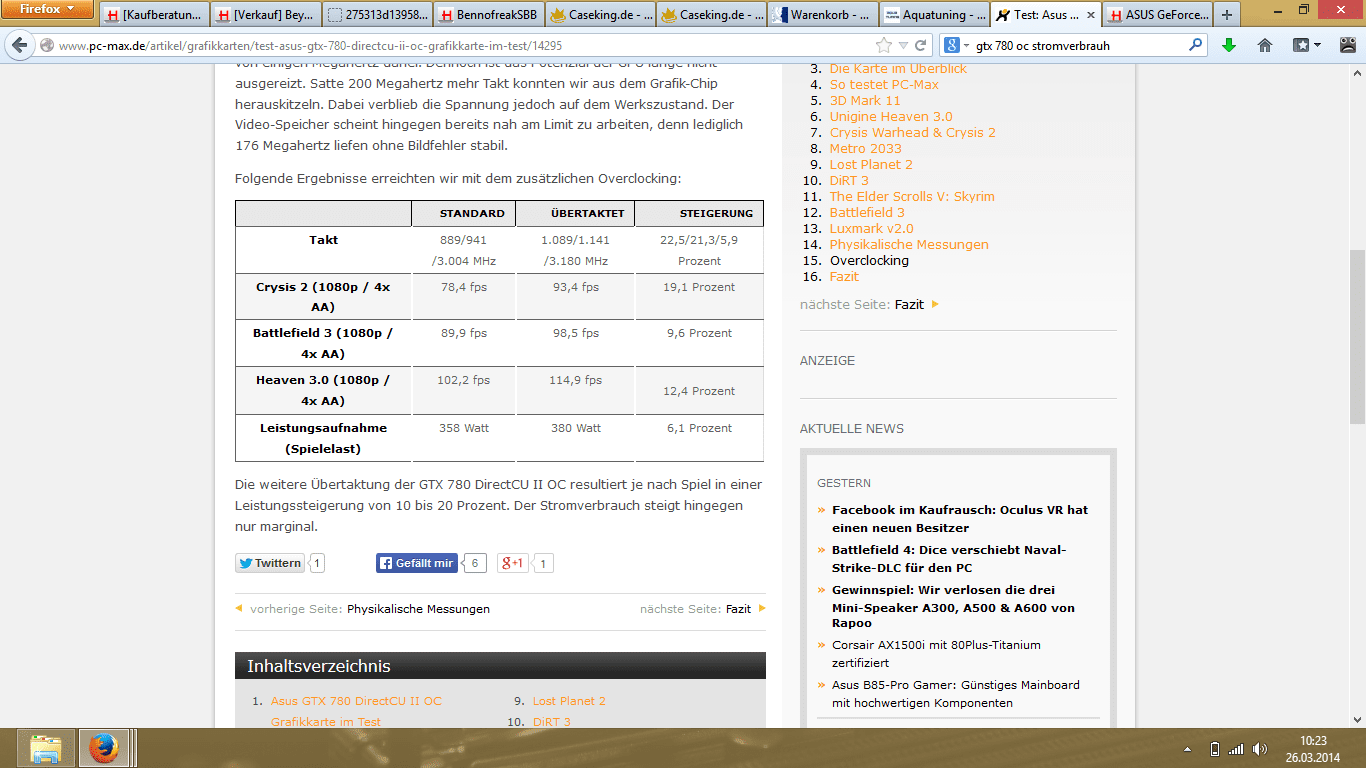Screen dimensions: 1366x768
Task: Close the active Test: Asus tab
Action: [1092, 15]
